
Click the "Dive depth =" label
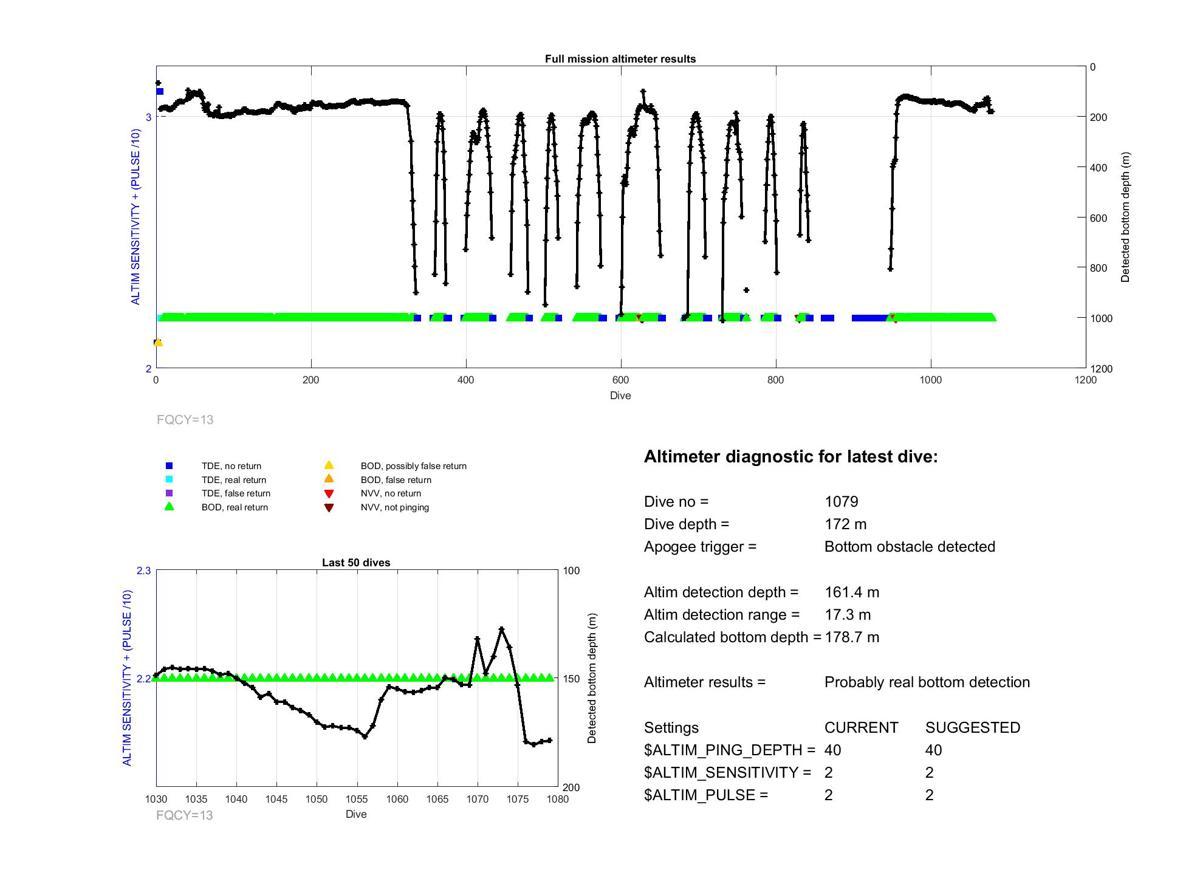pos(687,524)
